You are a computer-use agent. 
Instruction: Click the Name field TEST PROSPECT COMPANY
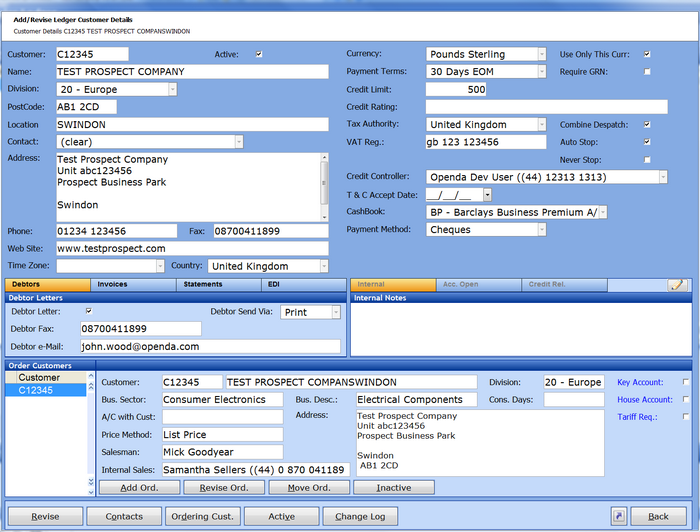tap(192, 71)
